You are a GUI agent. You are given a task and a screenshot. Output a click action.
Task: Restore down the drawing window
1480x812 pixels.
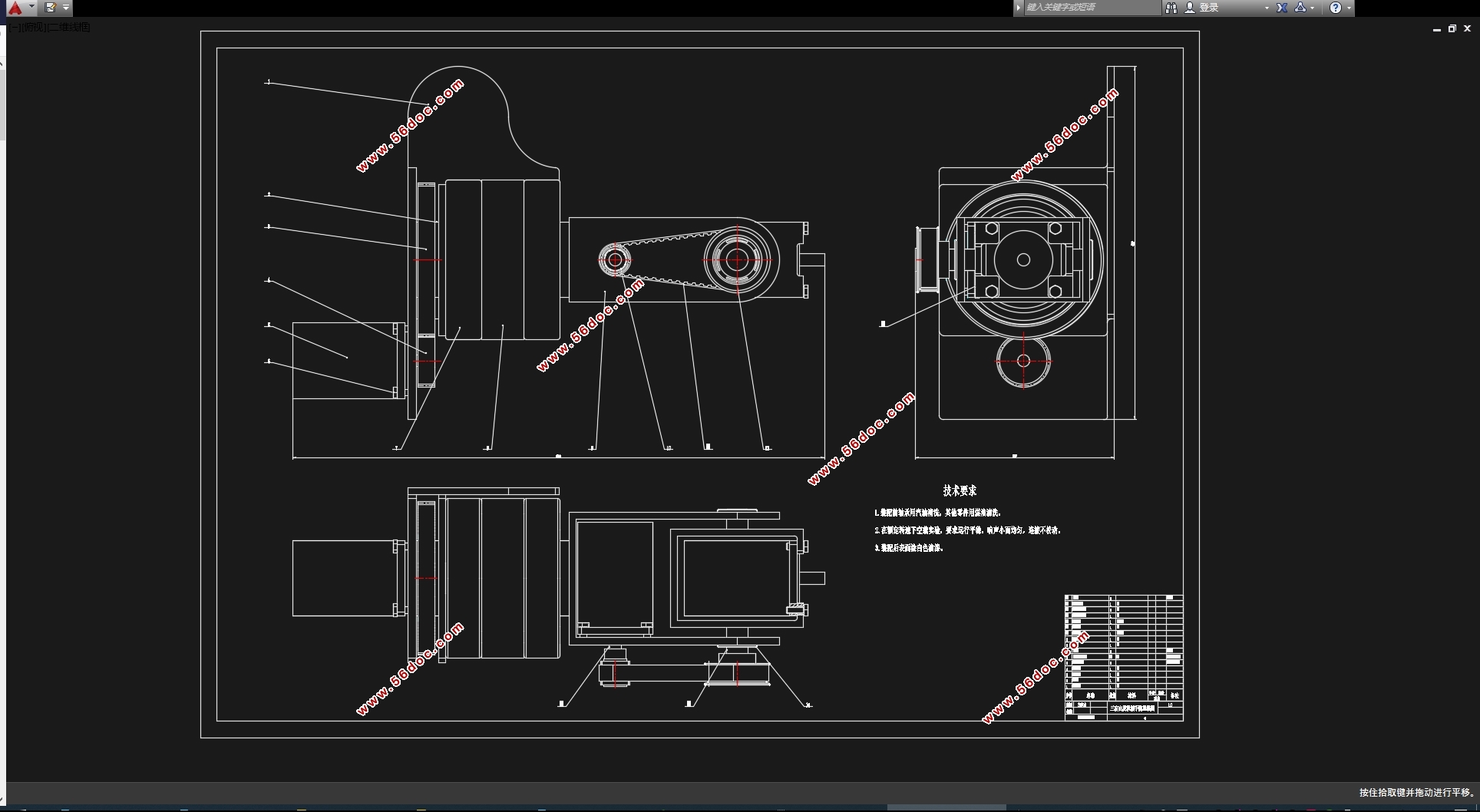click(x=1452, y=28)
